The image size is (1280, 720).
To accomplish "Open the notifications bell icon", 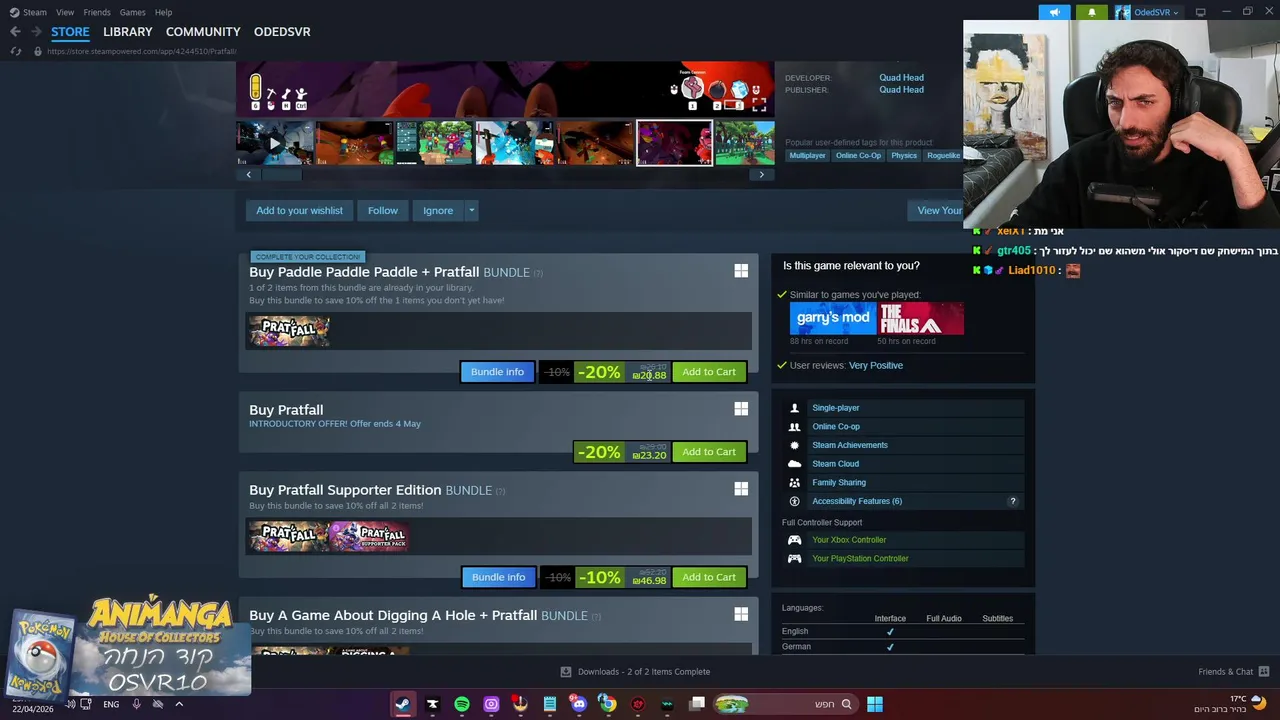I will tap(1091, 12).
